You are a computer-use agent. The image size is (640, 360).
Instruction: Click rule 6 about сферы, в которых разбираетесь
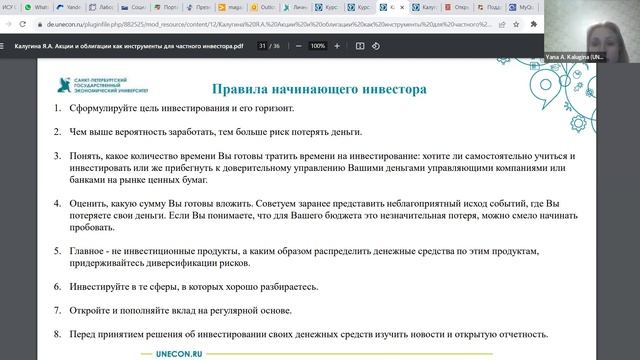[194, 287]
